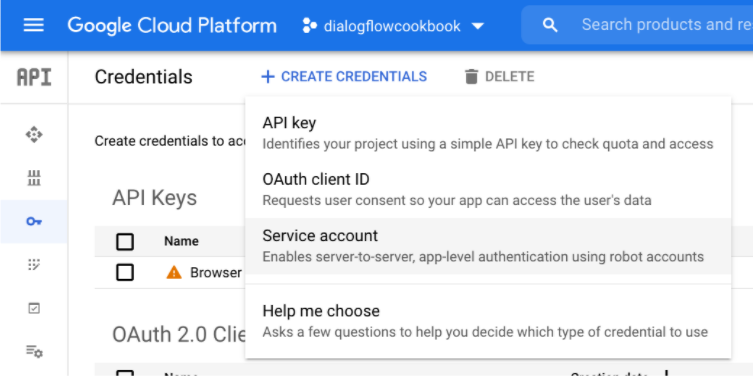The image size is (755, 382).
Task: Open the OAuth consent screen icon
Action: coord(34,264)
